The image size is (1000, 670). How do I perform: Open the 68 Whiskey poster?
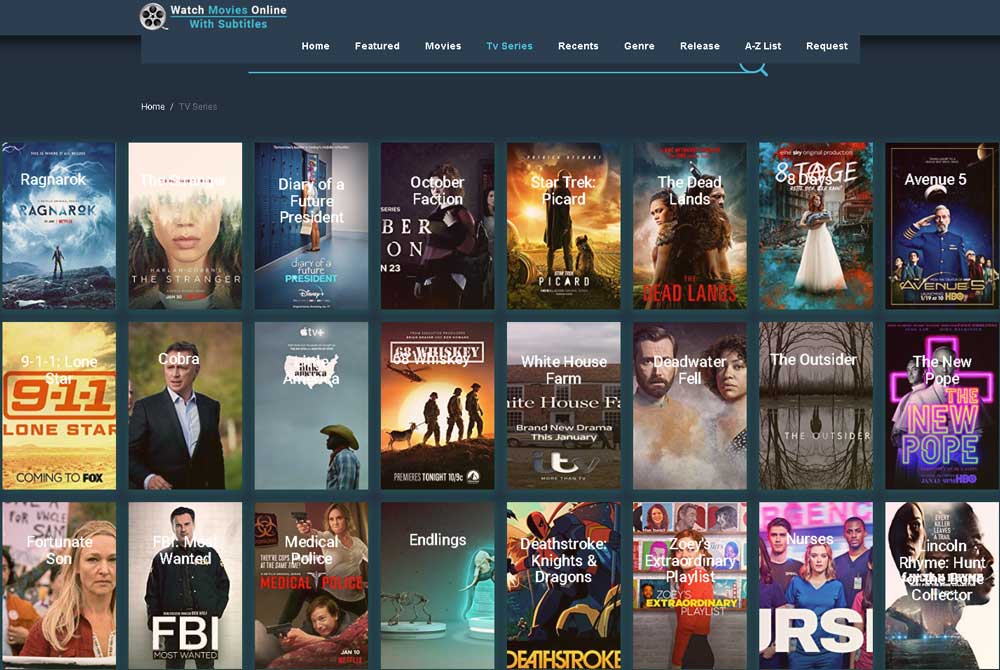pyautogui.click(x=438, y=405)
